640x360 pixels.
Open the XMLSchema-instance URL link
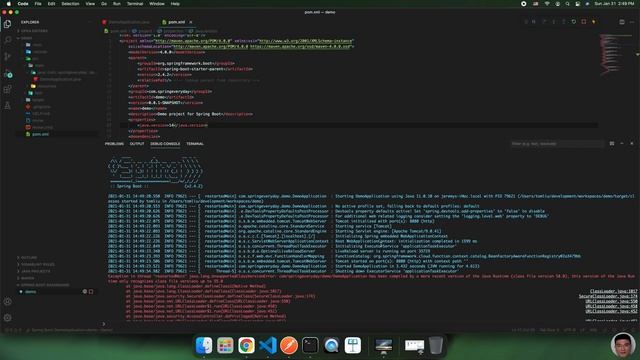pos(306,41)
